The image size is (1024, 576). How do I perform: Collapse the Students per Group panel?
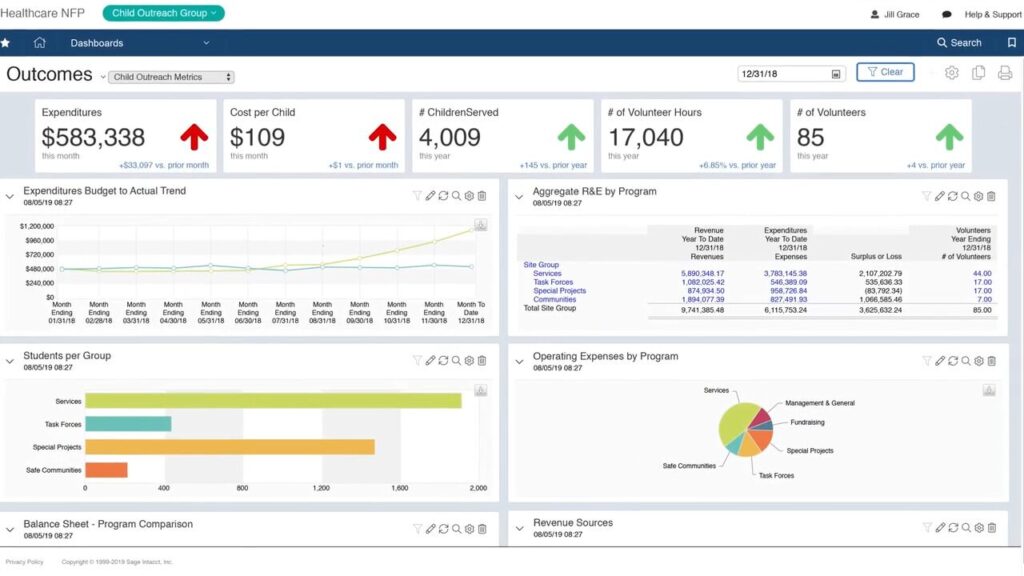click(x=10, y=361)
